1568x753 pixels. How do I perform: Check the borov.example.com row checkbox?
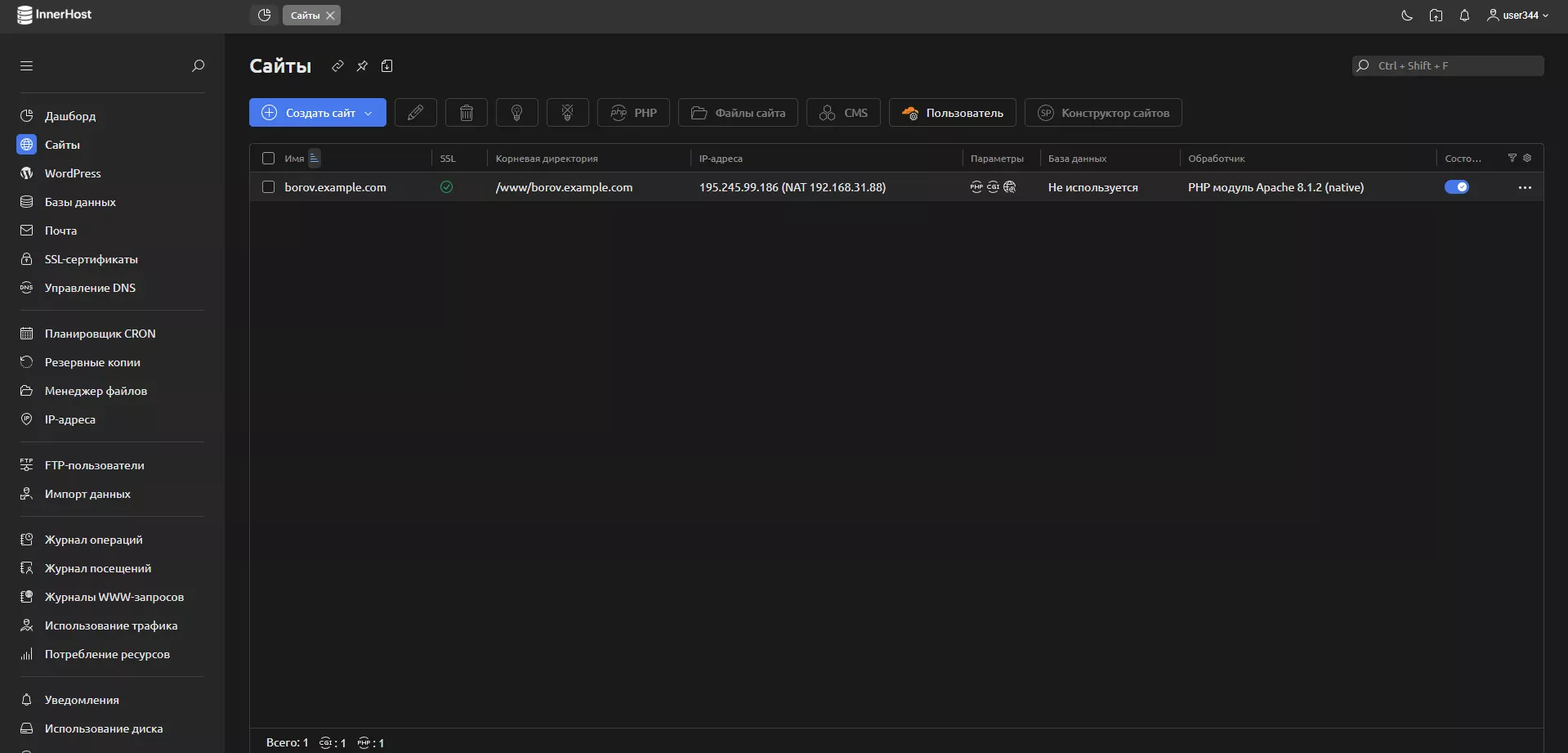tap(268, 187)
